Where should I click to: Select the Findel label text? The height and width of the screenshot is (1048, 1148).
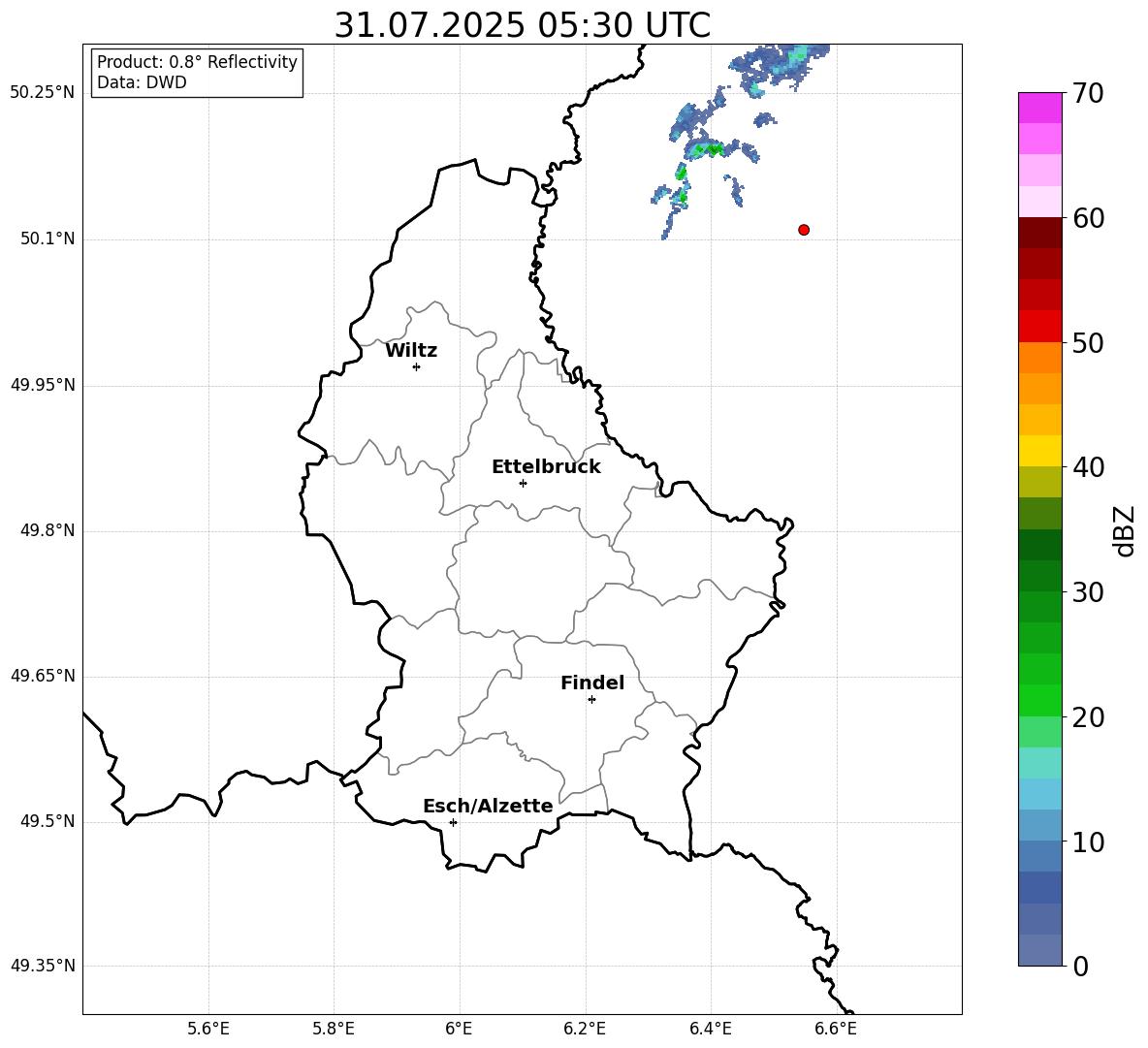pos(592,683)
